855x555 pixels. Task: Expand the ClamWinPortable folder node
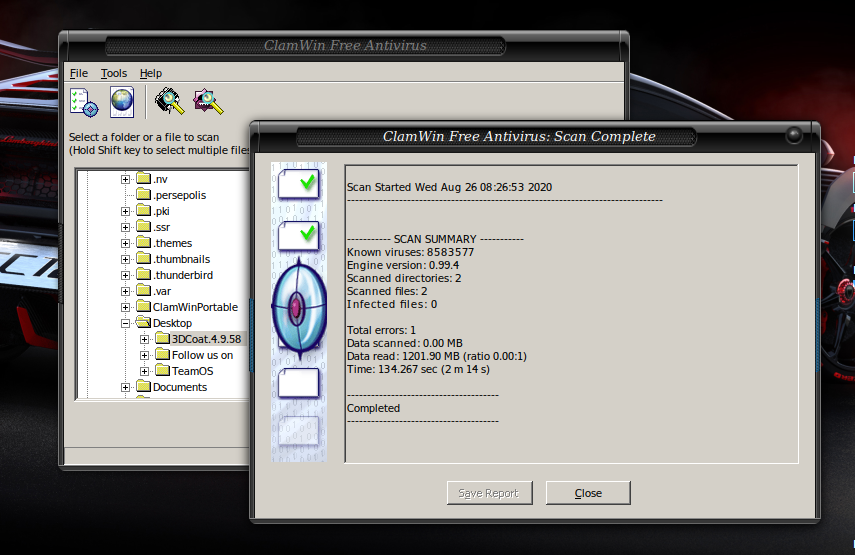(x=125, y=307)
